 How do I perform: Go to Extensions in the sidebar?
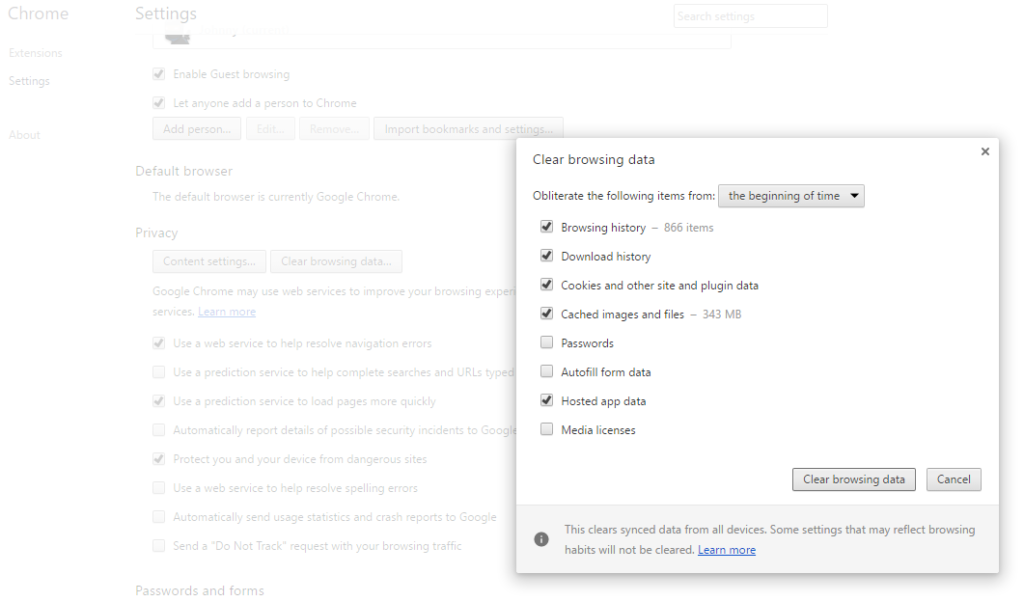[x=35, y=53]
